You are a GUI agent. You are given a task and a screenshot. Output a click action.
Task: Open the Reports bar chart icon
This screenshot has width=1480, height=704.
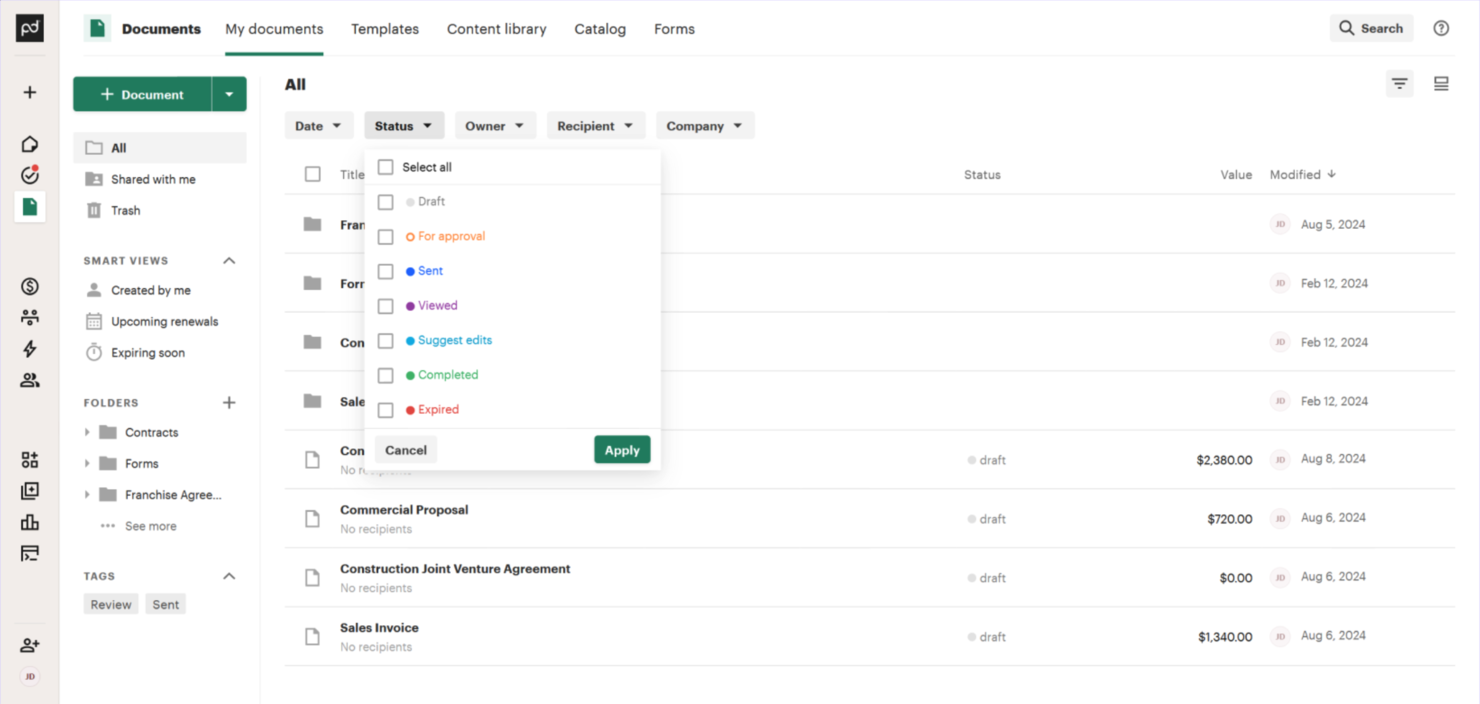tap(29, 522)
